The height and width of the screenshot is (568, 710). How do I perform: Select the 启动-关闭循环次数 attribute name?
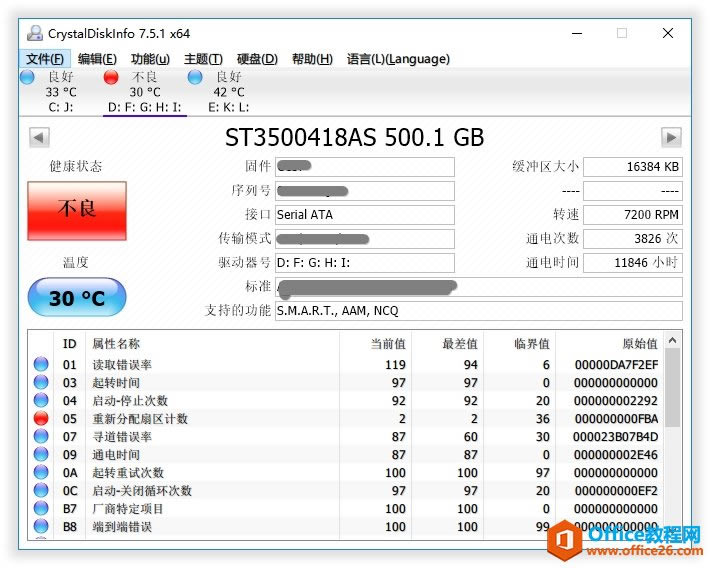142,491
